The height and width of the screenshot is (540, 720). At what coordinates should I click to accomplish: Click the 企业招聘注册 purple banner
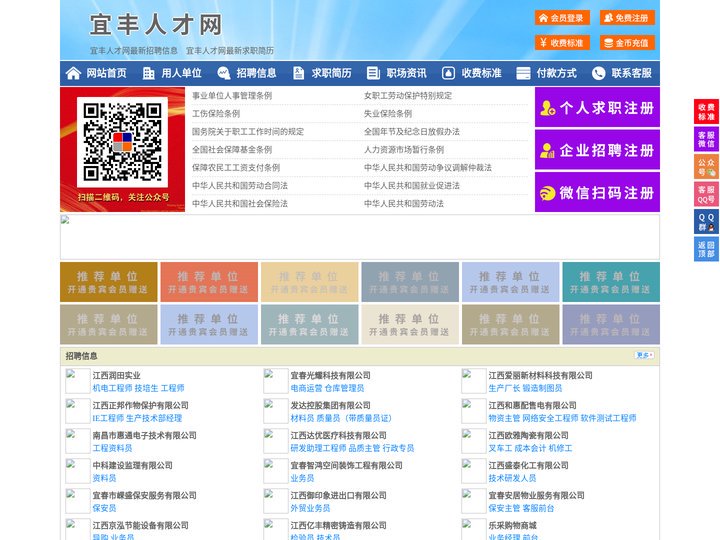pyautogui.click(x=597, y=150)
